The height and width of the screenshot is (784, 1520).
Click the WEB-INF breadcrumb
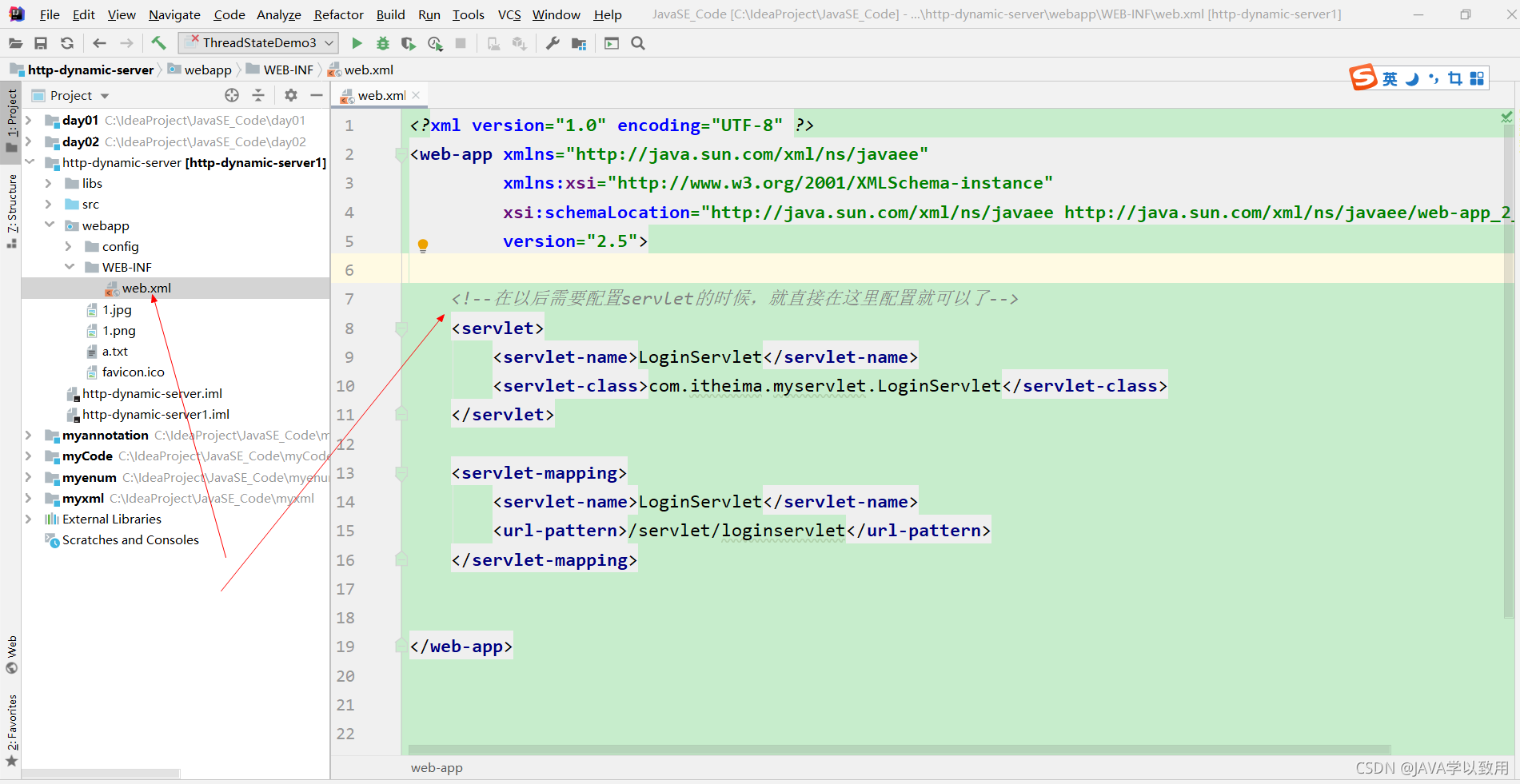click(280, 70)
